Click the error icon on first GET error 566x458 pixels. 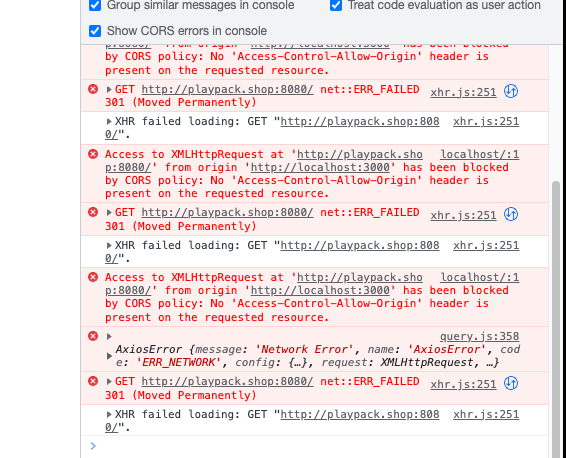coord(93,89)
